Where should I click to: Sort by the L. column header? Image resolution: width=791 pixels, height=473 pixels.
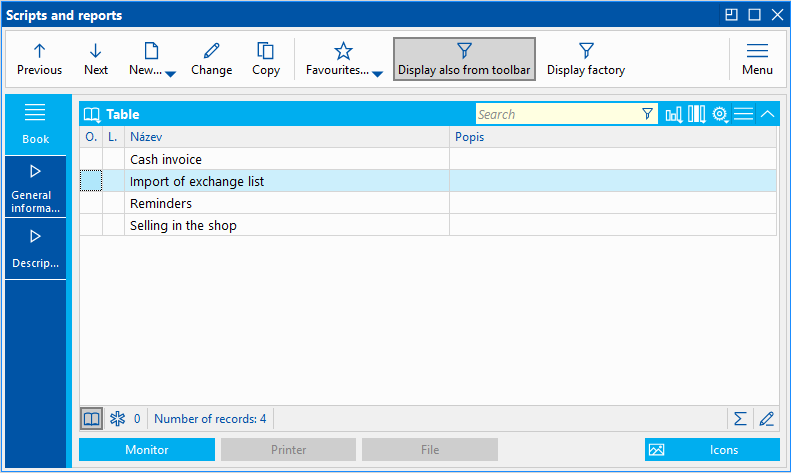(113, 137)
